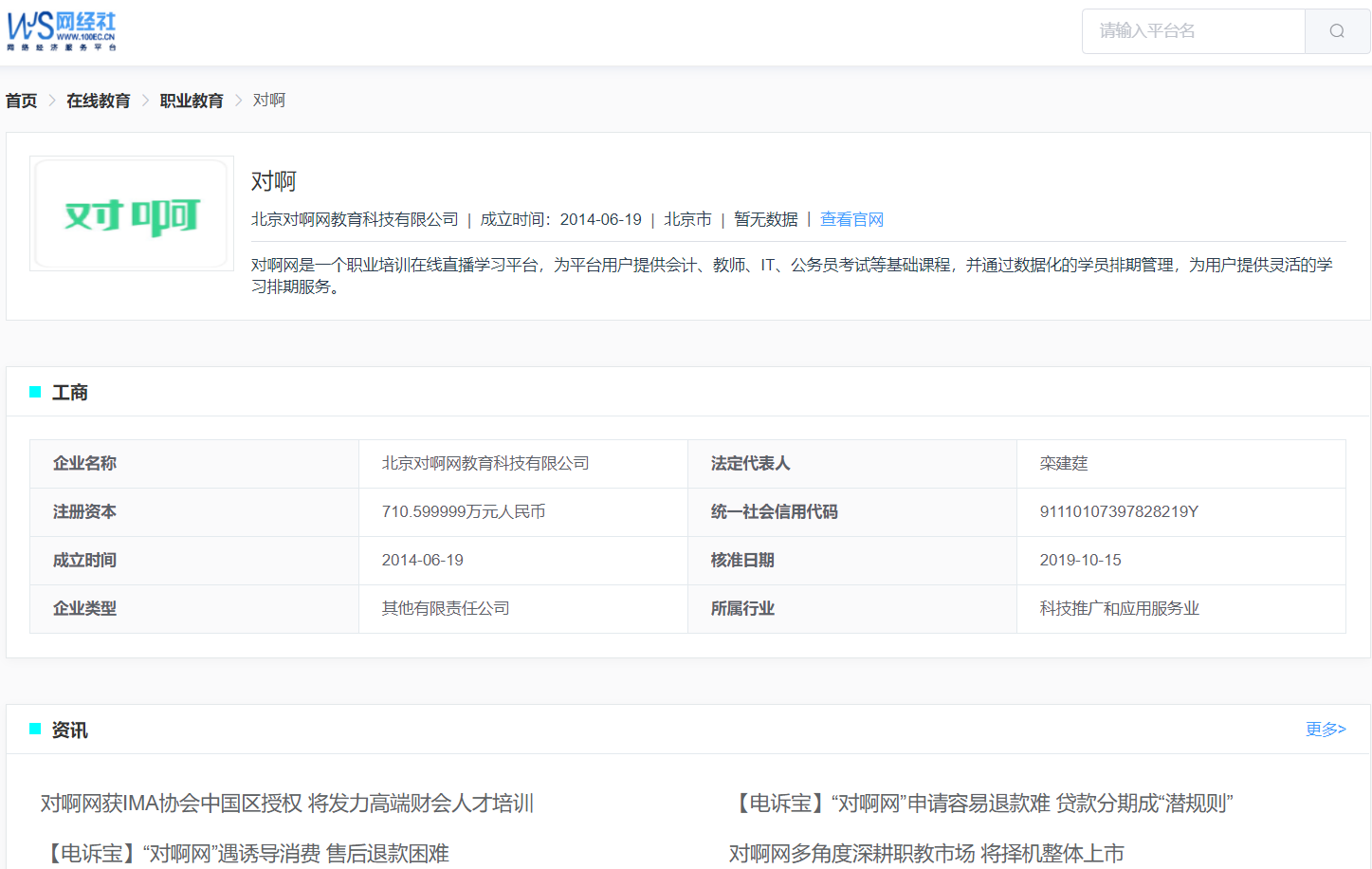Select the 对啊 breadcrumb item
The image size is (1372, 869).
tap(269, 101)
